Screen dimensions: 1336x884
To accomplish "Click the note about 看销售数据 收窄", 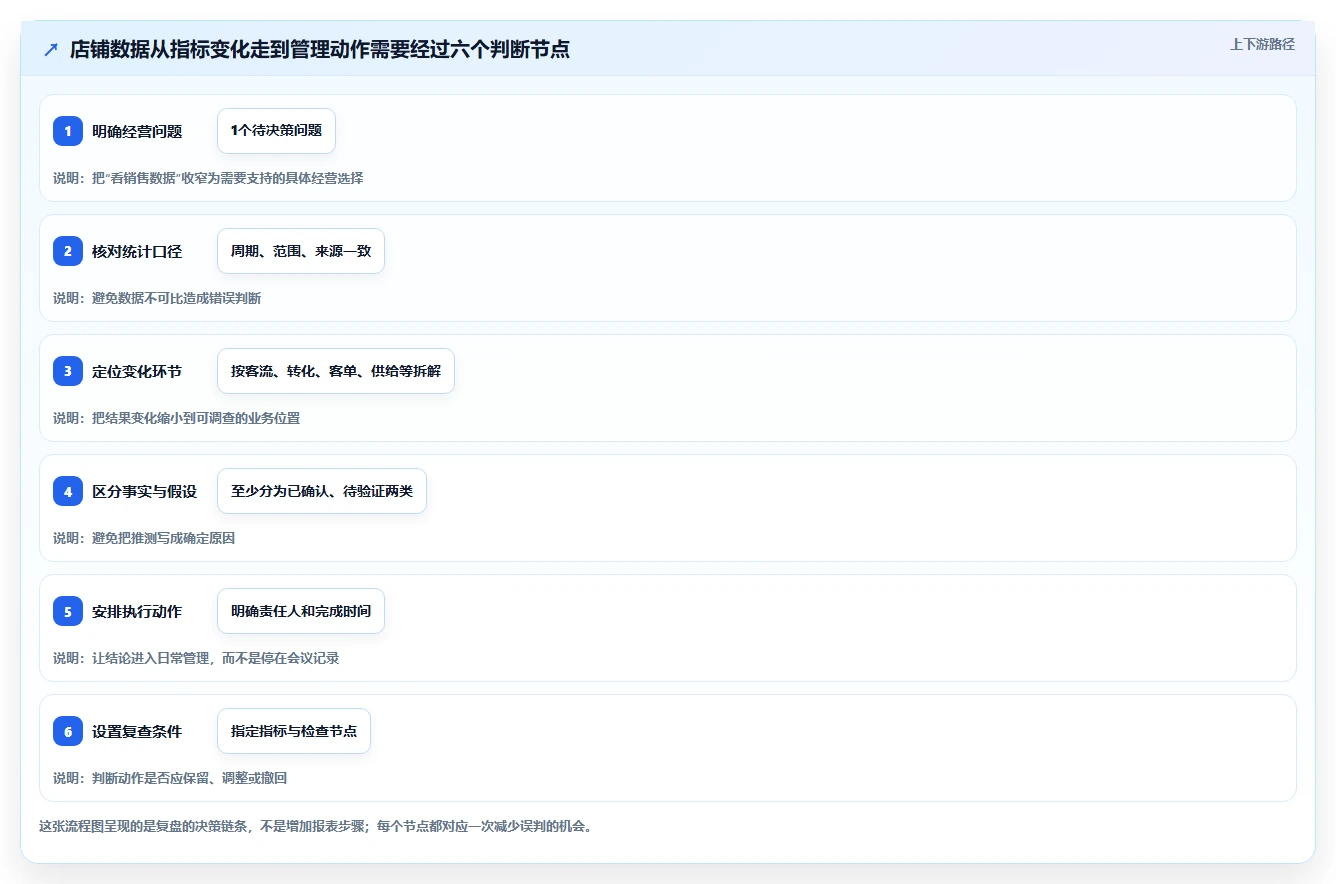I will tap(208, 178).
